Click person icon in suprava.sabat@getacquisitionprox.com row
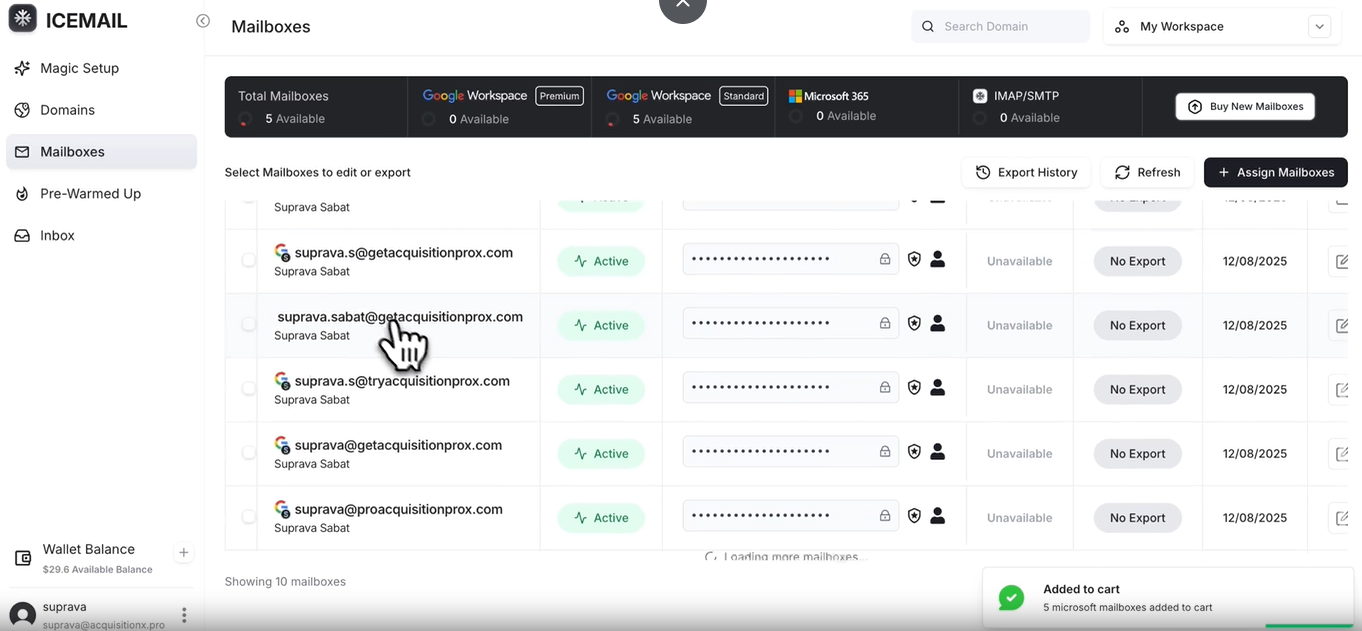 tap(937, 324)
